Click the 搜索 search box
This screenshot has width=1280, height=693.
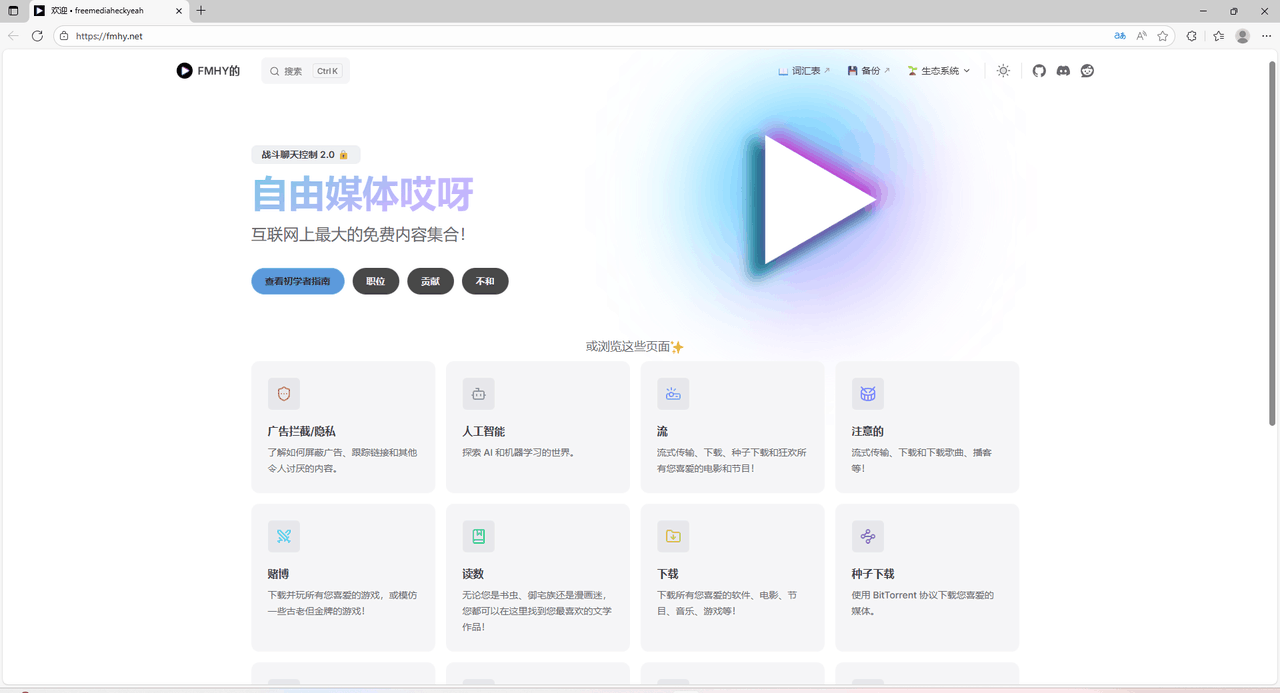tap(305, 71)
